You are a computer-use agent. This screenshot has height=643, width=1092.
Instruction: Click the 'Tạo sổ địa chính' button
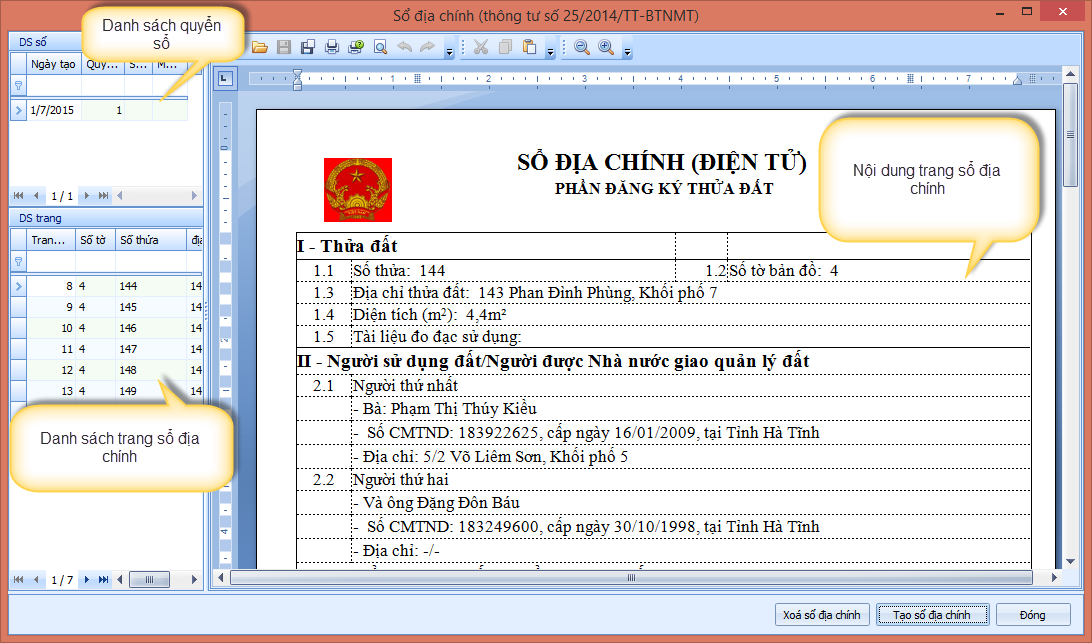(932, 614)
